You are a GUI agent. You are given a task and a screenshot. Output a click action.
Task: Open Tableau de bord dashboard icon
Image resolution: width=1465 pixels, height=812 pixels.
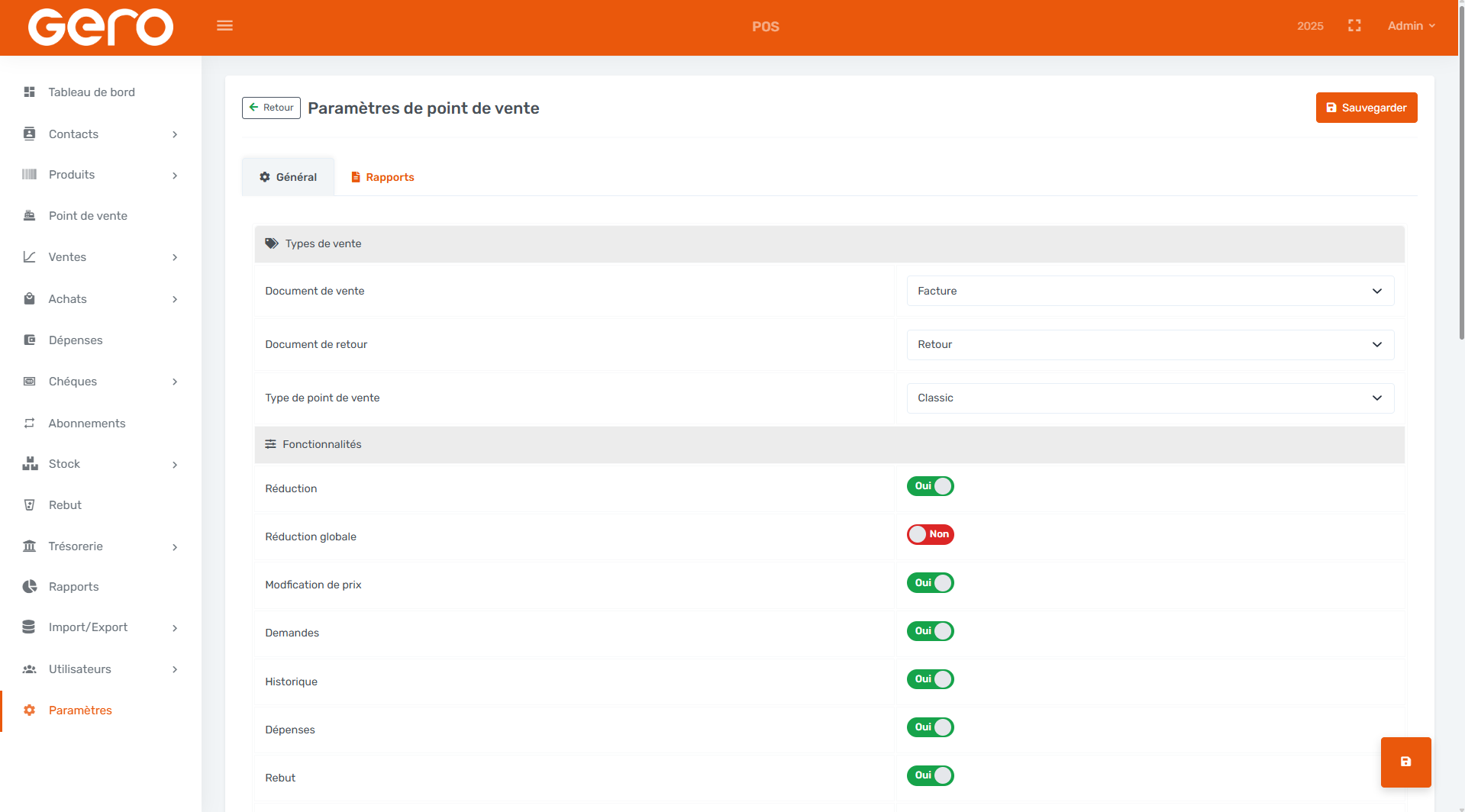pos(30,92)
